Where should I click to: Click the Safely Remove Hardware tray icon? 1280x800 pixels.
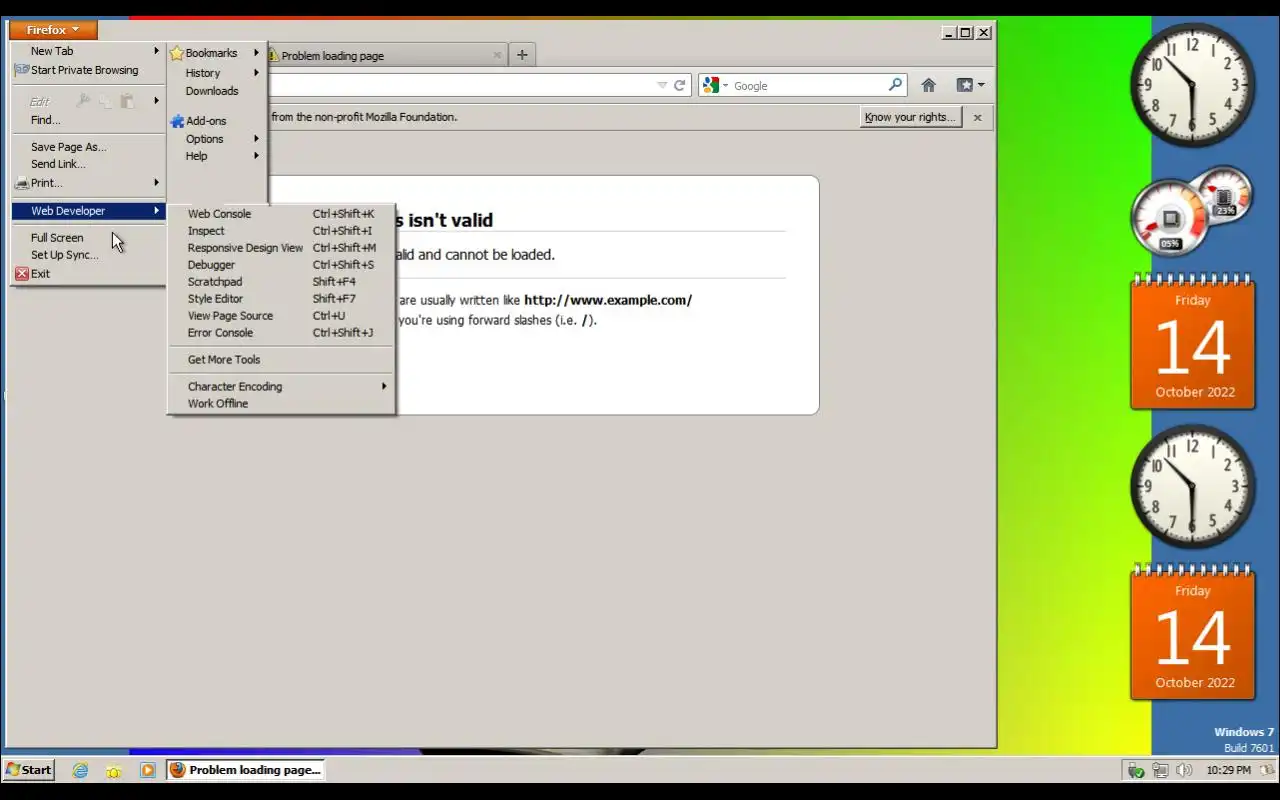pos(1135,770)
